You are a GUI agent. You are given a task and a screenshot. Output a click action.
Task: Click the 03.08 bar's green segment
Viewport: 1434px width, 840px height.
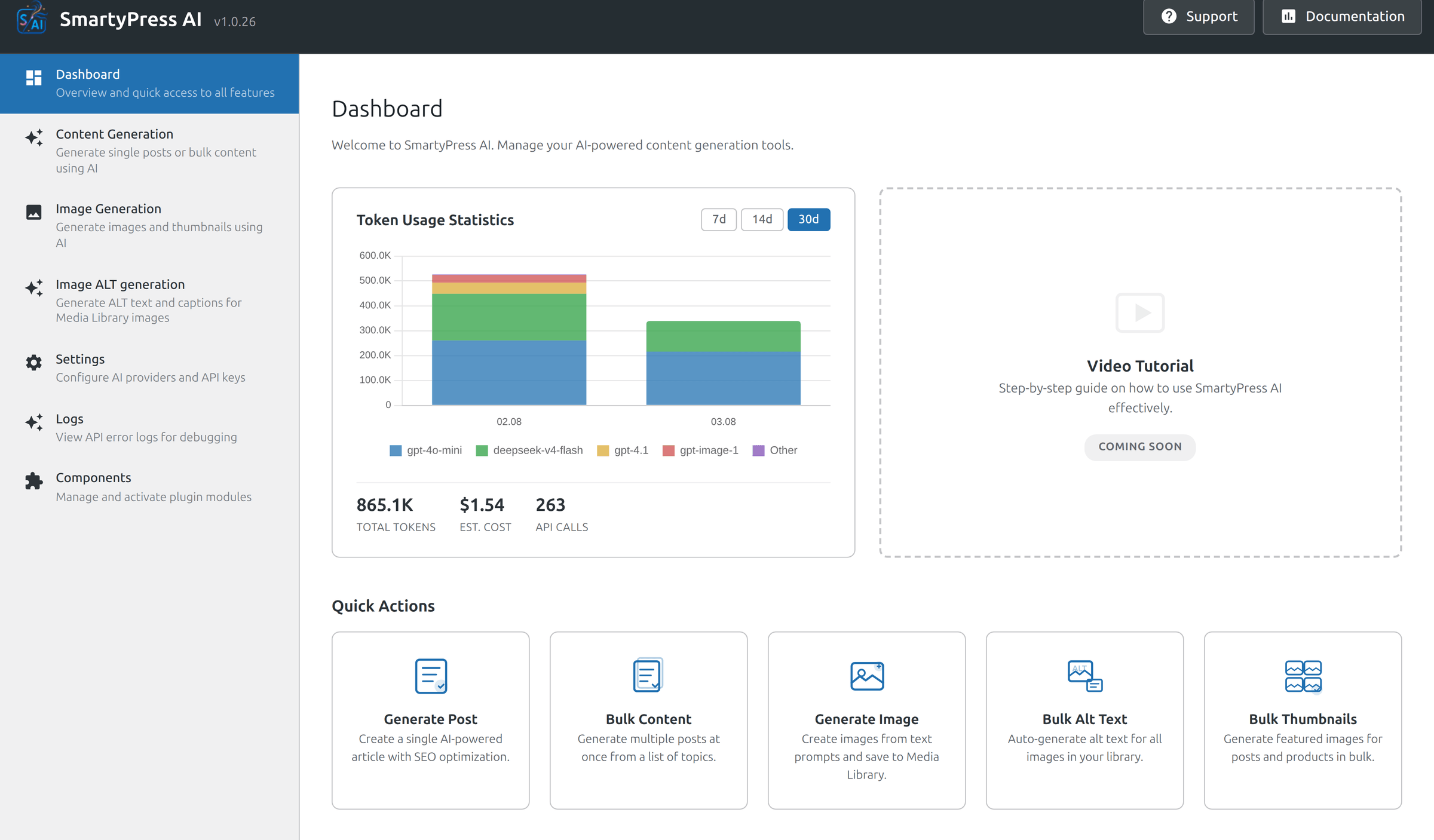723,336
